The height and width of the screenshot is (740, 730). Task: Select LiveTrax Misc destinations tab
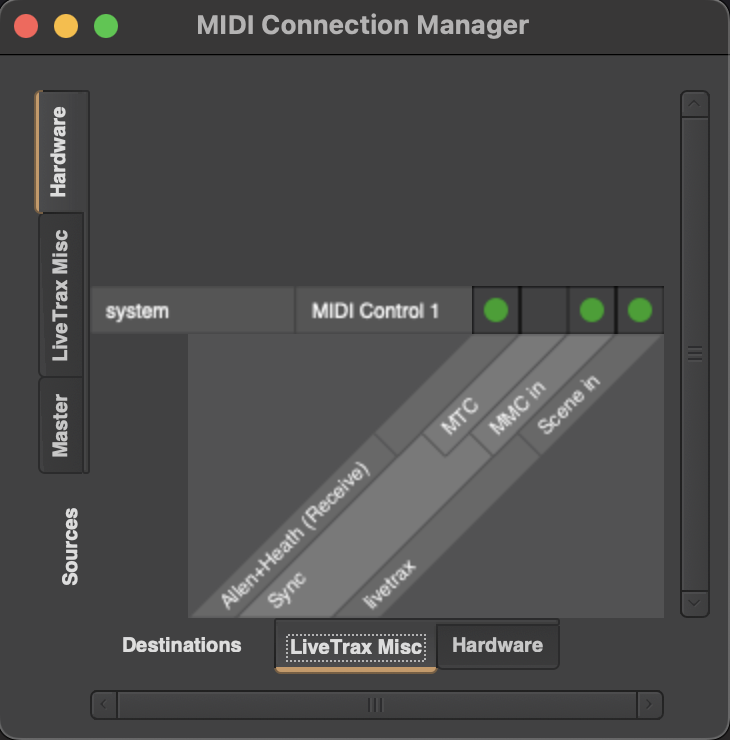356,646
